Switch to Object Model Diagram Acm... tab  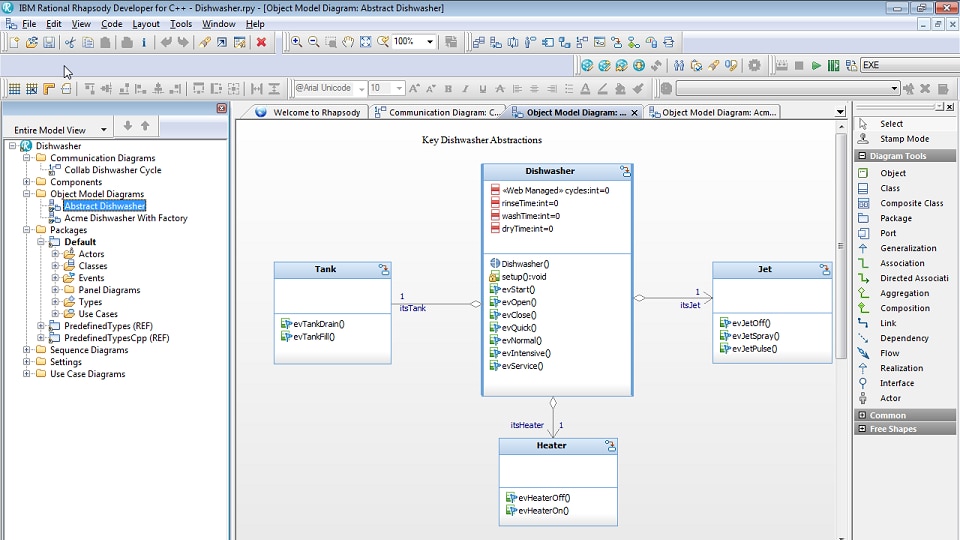[713, 113]
